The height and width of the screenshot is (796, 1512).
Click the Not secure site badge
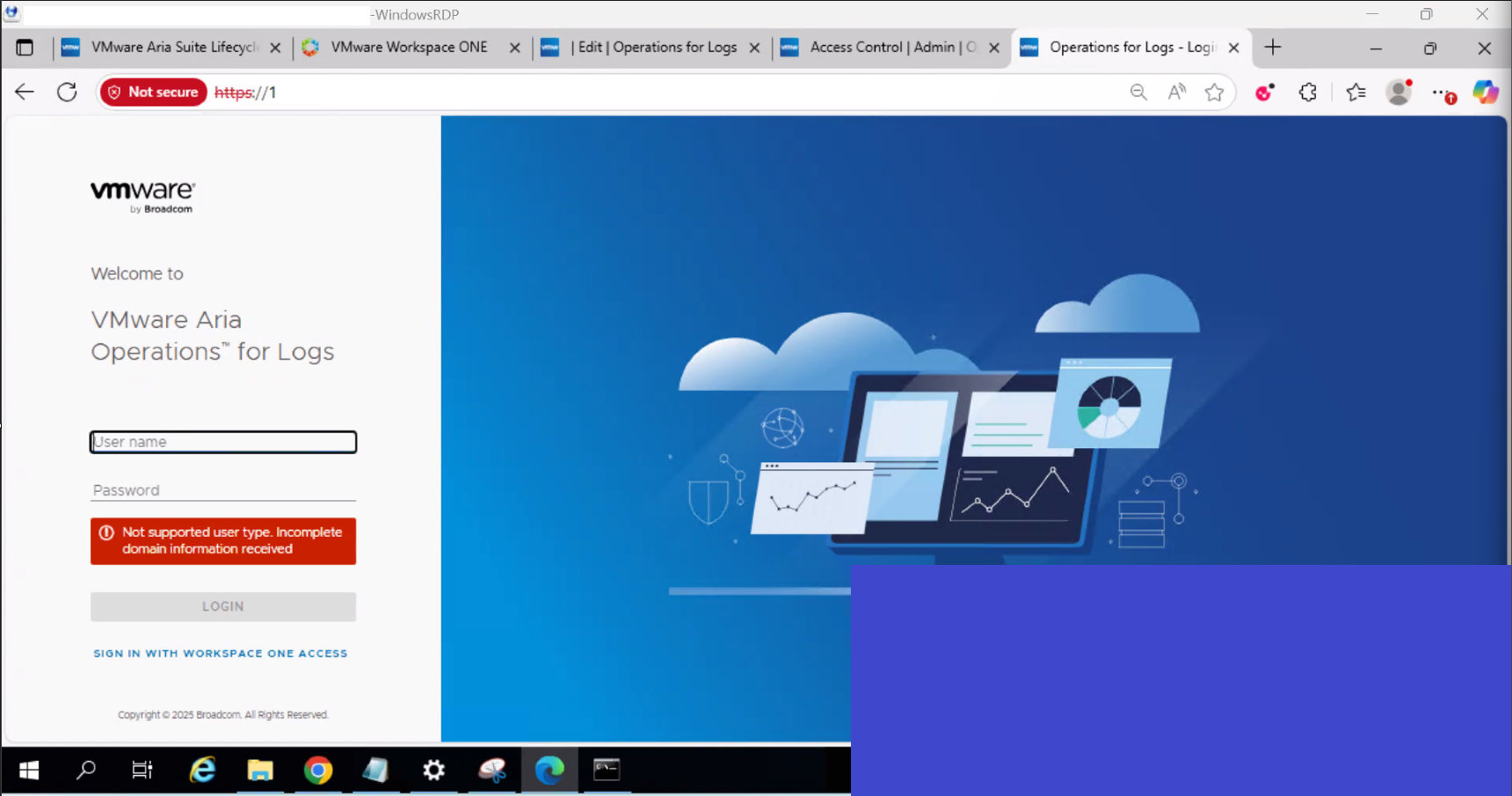(x=154, y=92)
